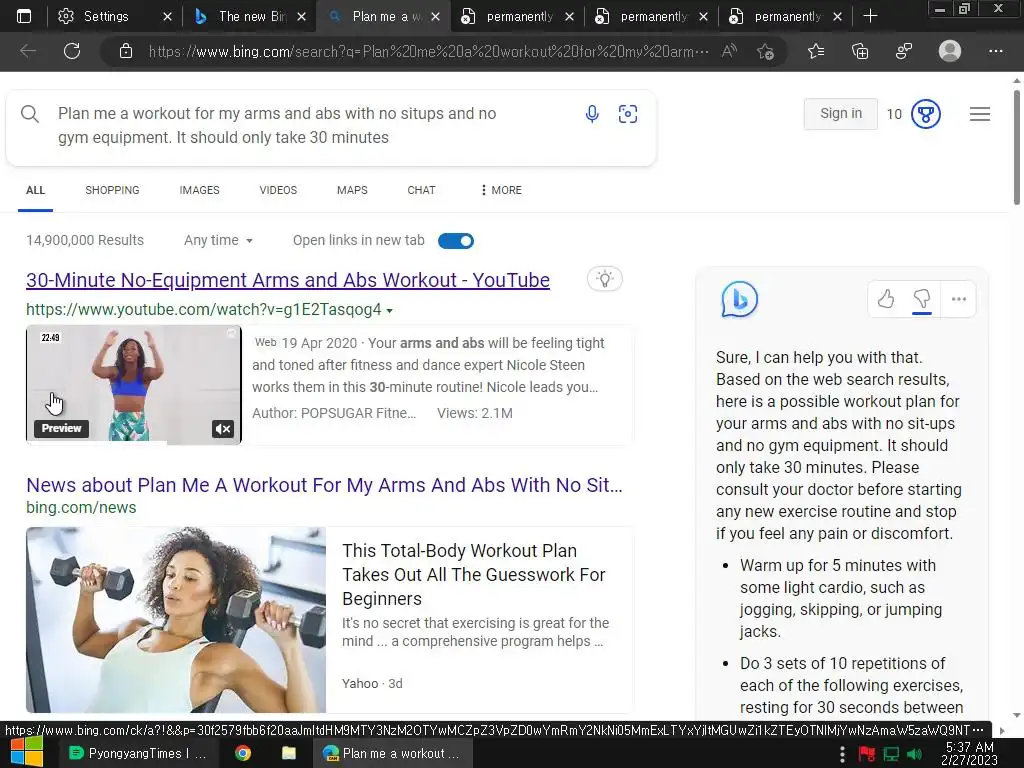Open Edge Settings and more ellipsis

[995, 51]
